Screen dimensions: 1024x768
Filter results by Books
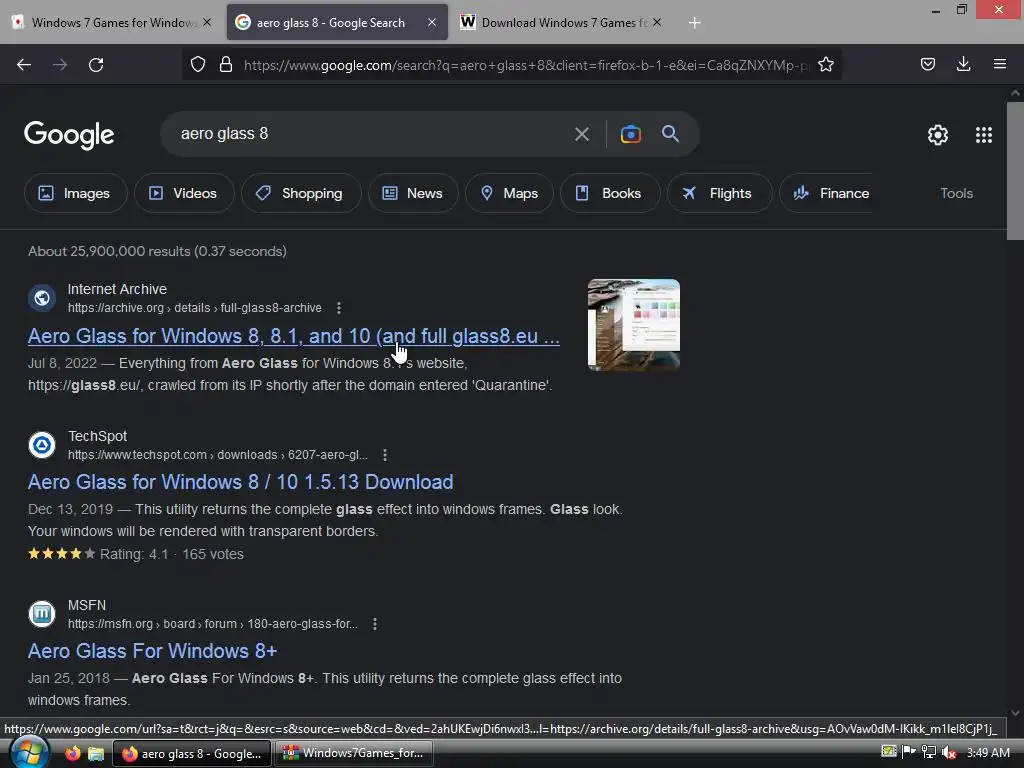point(610,193)
